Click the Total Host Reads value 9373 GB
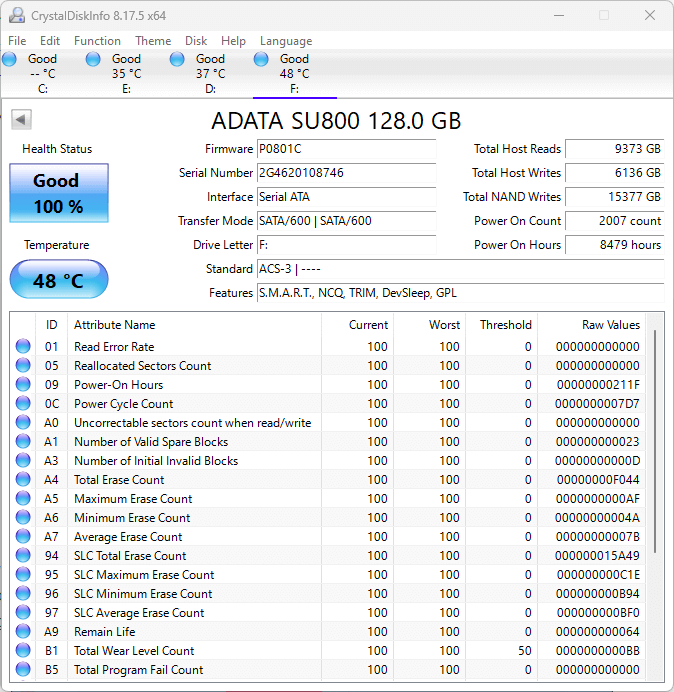This screenshot has width=674, height=692. (614, 149)
